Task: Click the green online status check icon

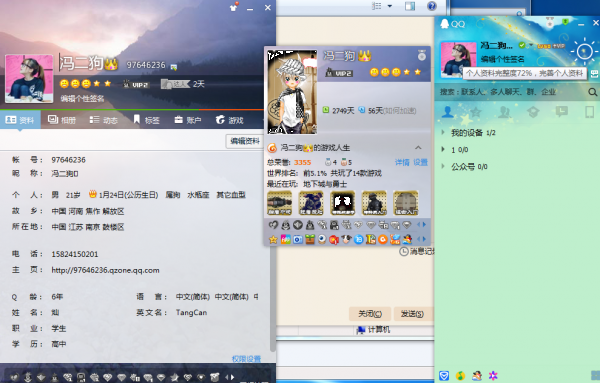Action: click(x=522, y=45)
